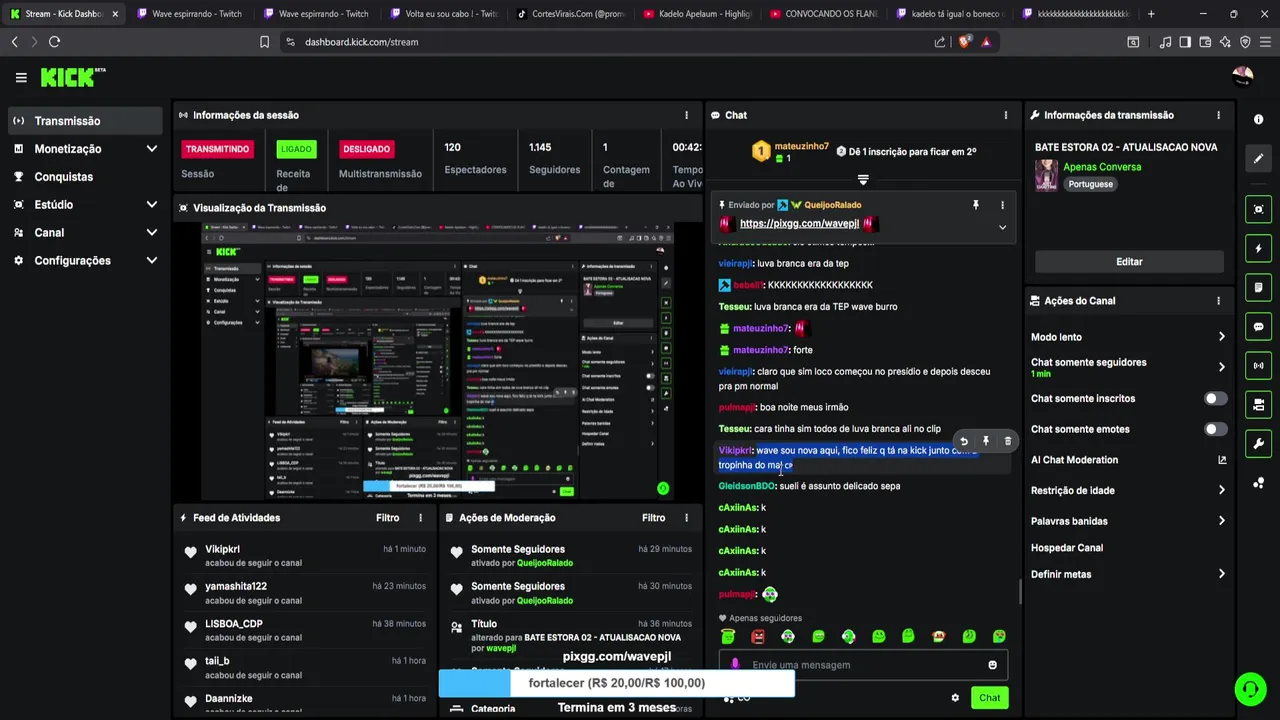The height and width of the screenshot is (720, 1280).
Task: Collapse the chat leaderboard toggle arrow
Action: point(863,180)
